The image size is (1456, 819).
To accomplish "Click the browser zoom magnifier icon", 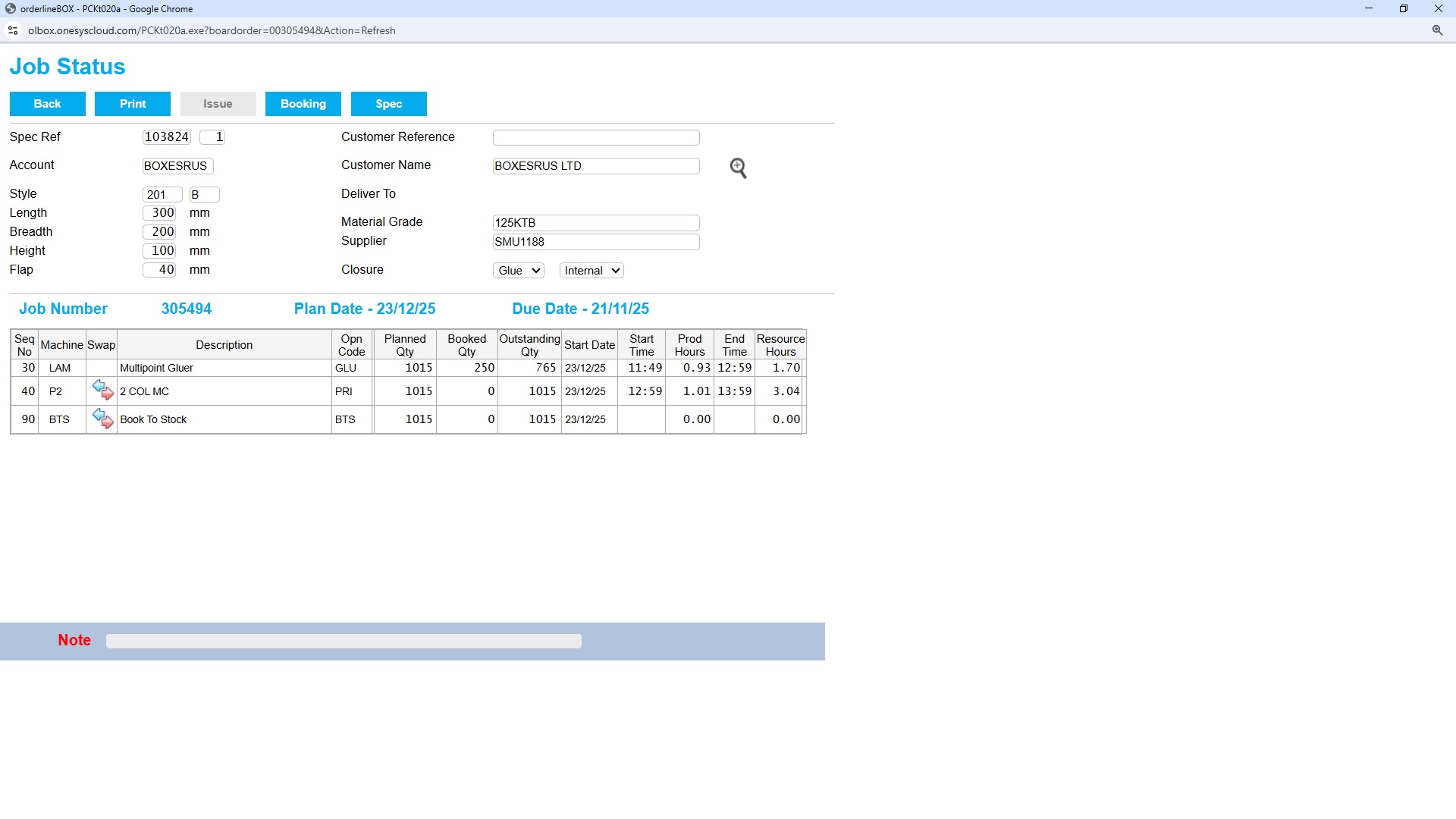I will point(1437,30).
